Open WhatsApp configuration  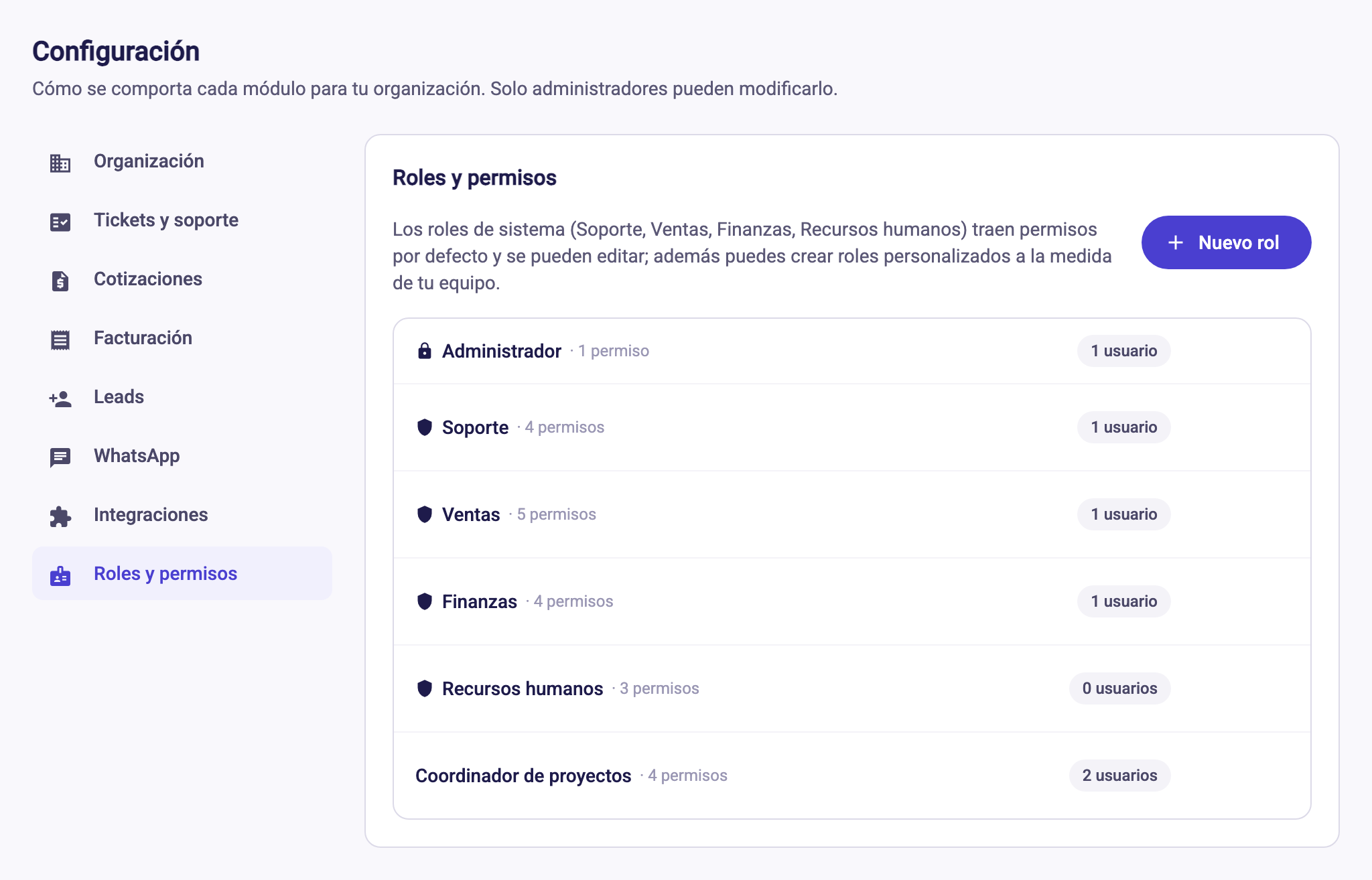(182, 456)
